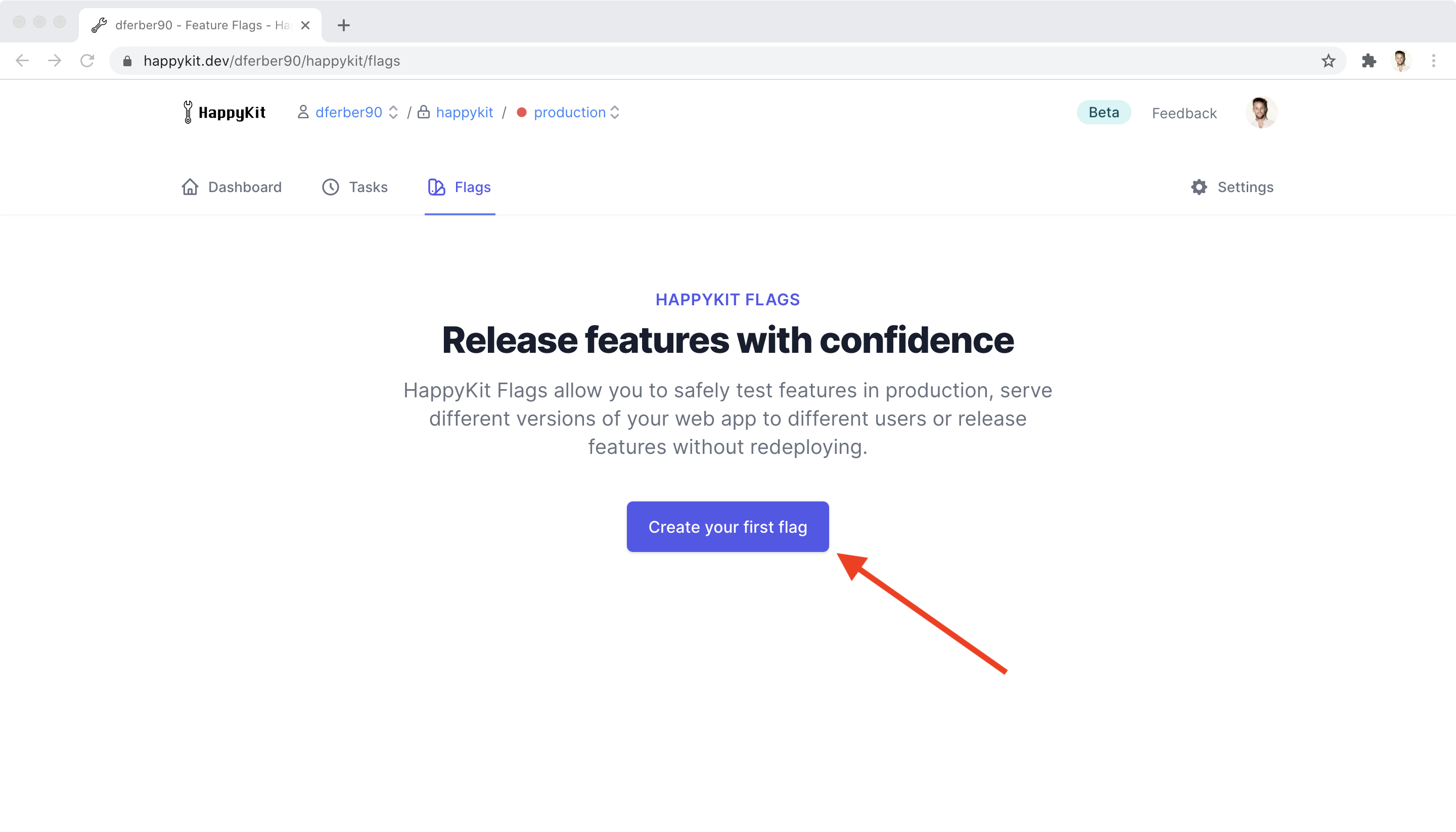
Task: Open the Feedback link
Action: point(1184,113)
